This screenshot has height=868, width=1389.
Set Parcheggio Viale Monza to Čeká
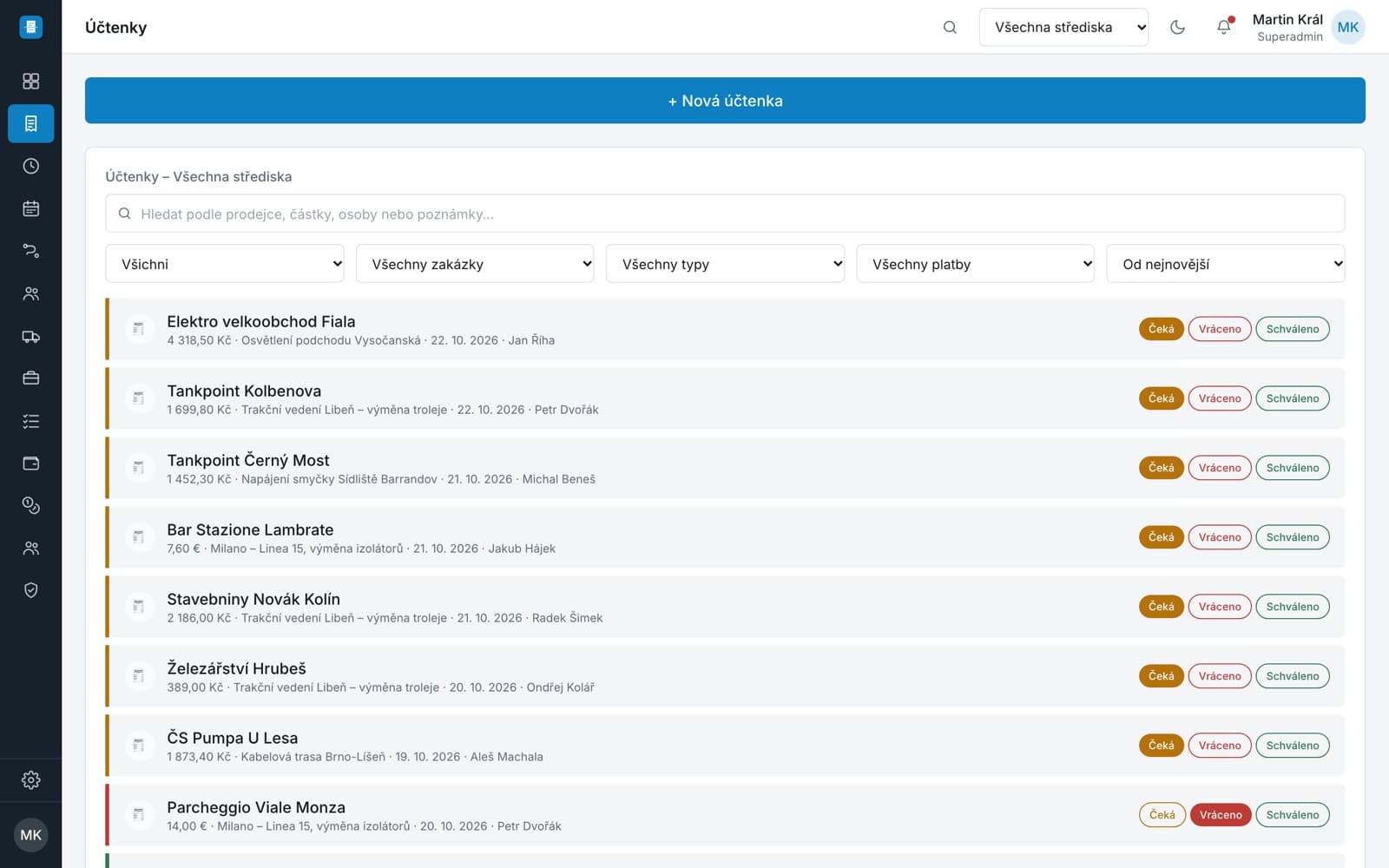(x=1162, y=815)
